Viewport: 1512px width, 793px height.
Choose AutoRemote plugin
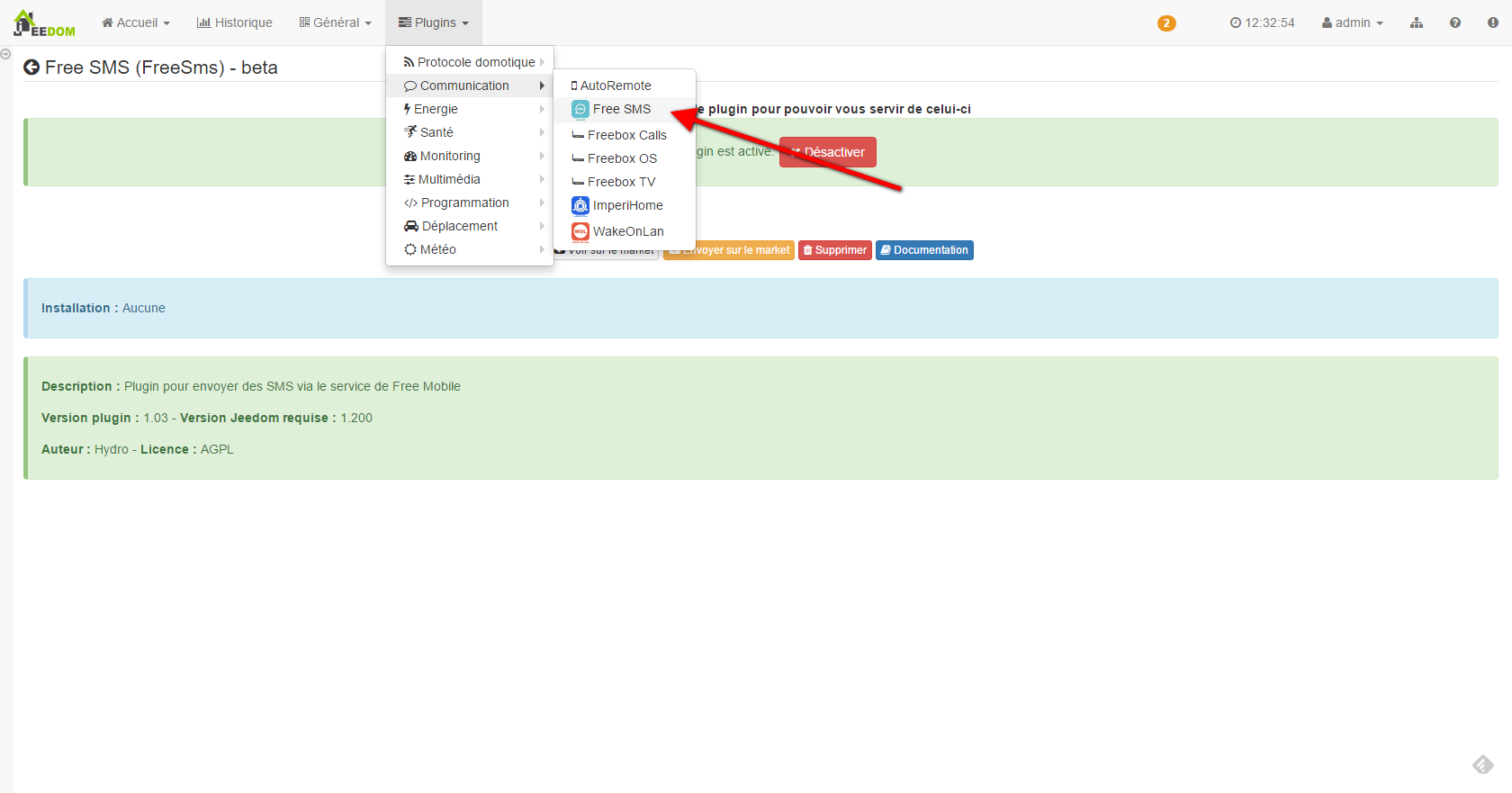pos(625,86)
